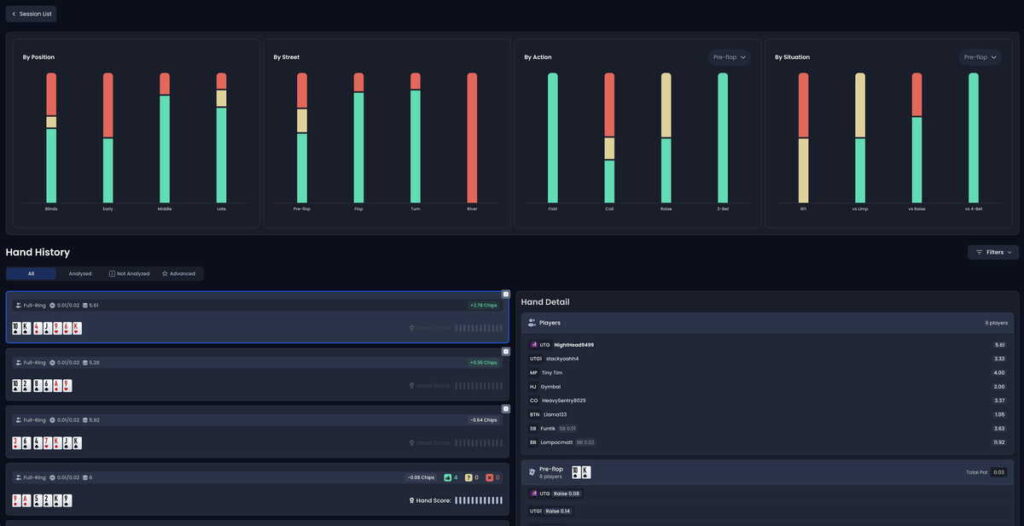Tick the checkbox on the +2.78 Chips hand
Screen dimensions: 1024x526
coord(505,294)
